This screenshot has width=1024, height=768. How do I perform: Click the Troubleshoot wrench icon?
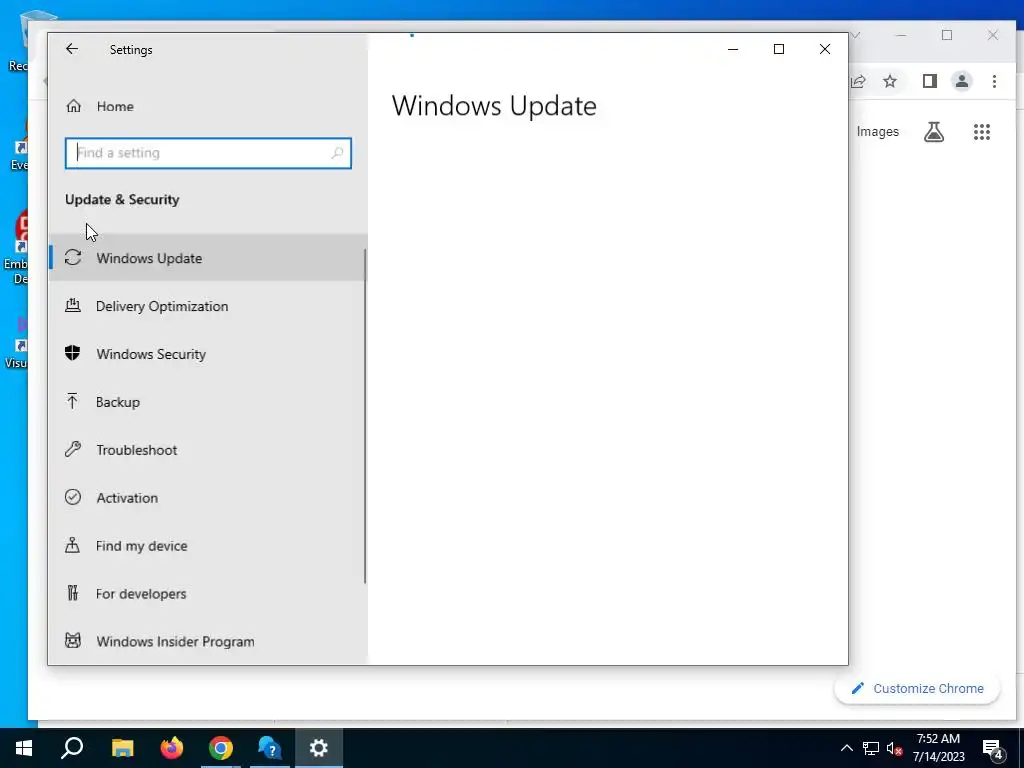[72, 449]
